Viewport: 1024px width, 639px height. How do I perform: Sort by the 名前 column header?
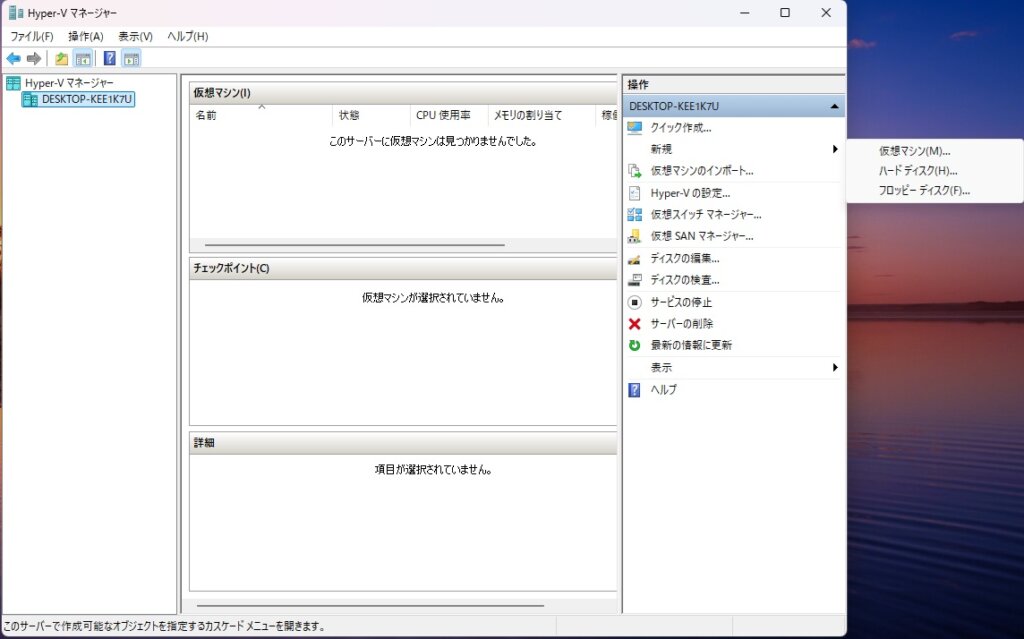pyautogui.click(x=261, y=115)
